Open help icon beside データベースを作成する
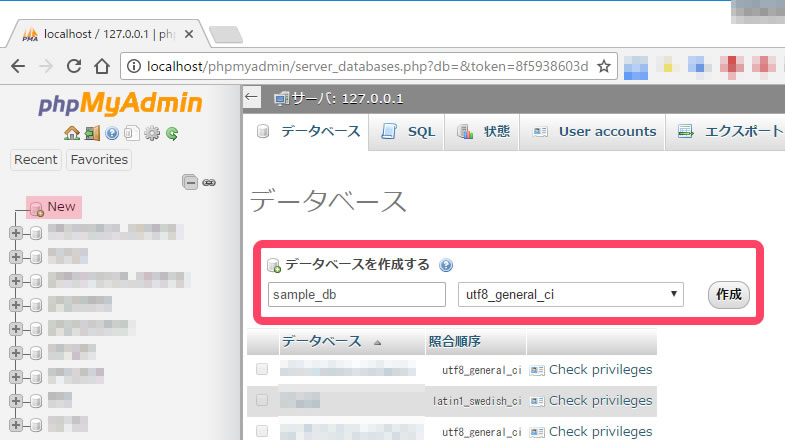Screen dimensions: 785x440 (x=446, y=265)
